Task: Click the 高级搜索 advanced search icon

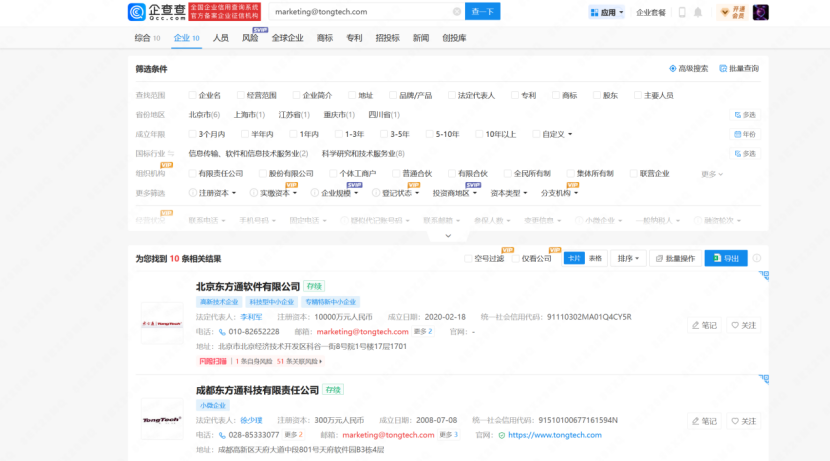Action: [672, 68]
